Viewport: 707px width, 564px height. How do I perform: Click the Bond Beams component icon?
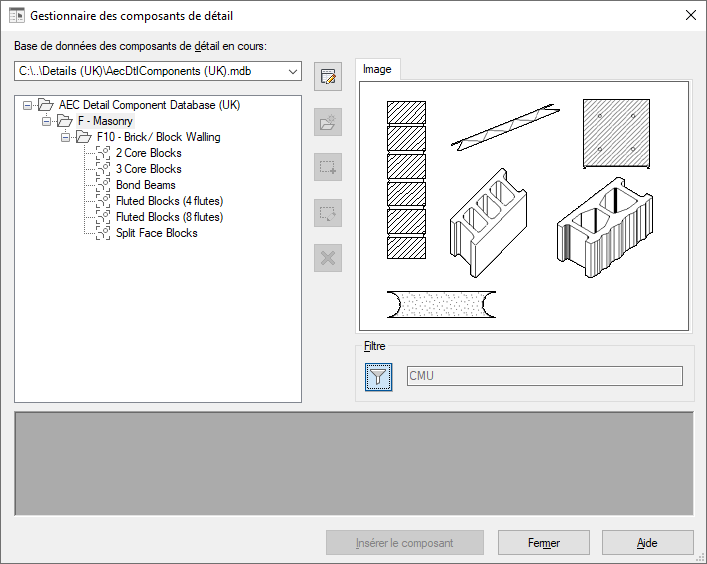pyautogui.click(x=103, y=185)
